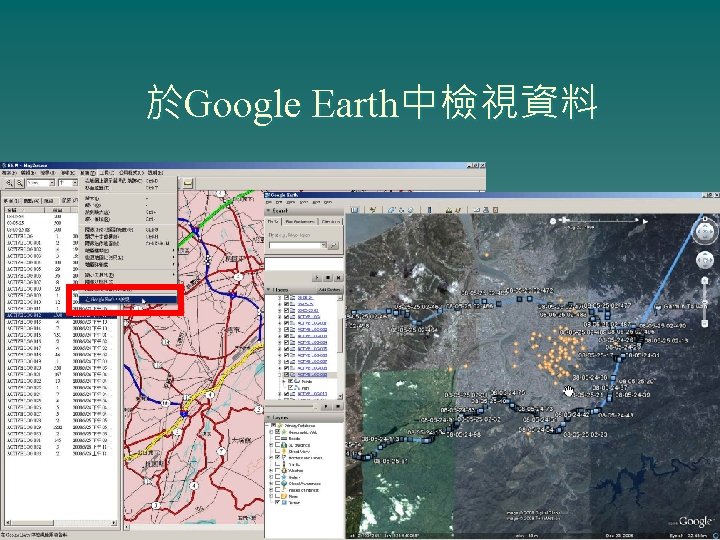
Task: Switch to the Directions tab
Action: click(x=331, y=221)
